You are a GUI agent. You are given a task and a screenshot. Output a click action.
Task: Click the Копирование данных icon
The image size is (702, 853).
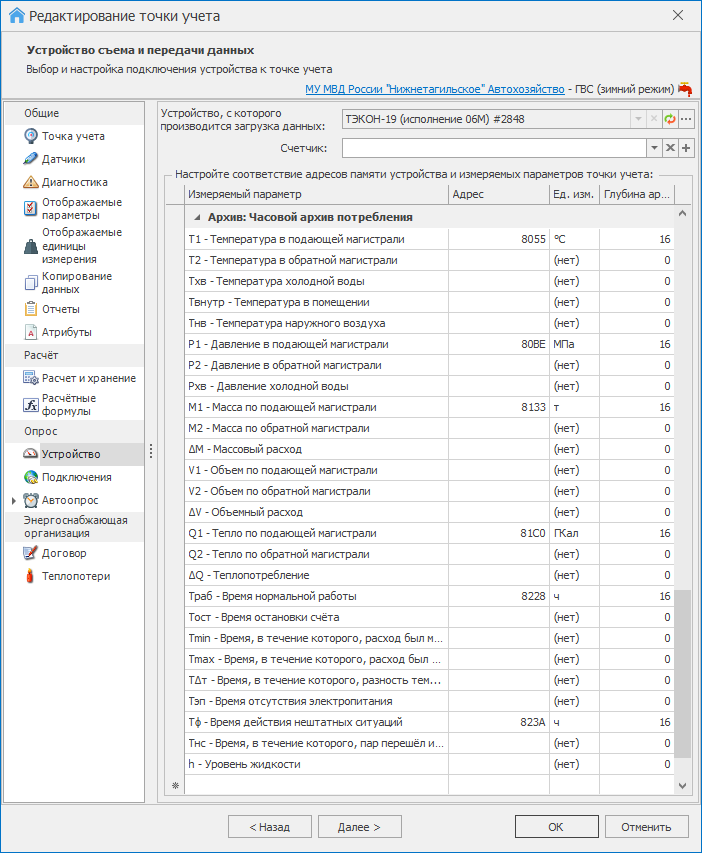[31, 282]
